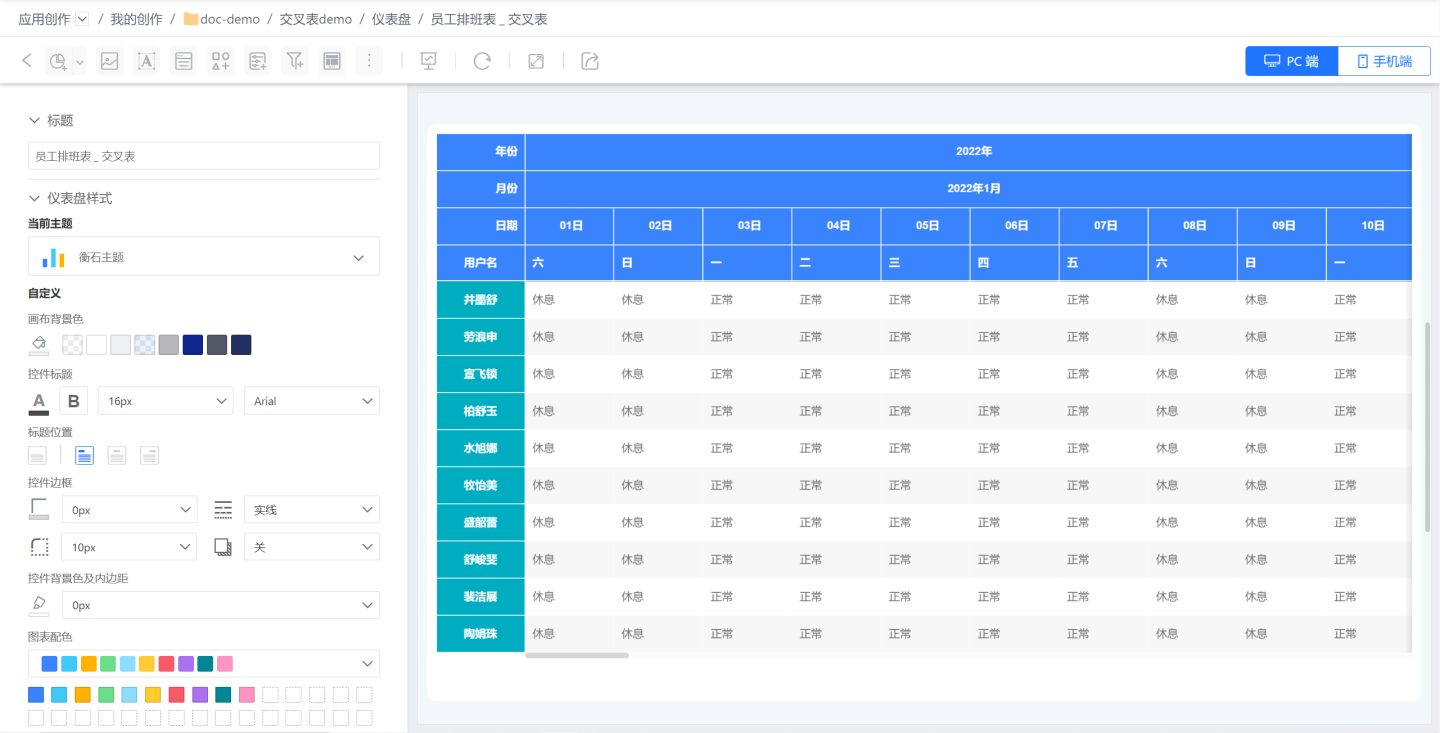The image size is (1440, 733).
Task: Click the add filter funnel icon
Action: [295, 61]
